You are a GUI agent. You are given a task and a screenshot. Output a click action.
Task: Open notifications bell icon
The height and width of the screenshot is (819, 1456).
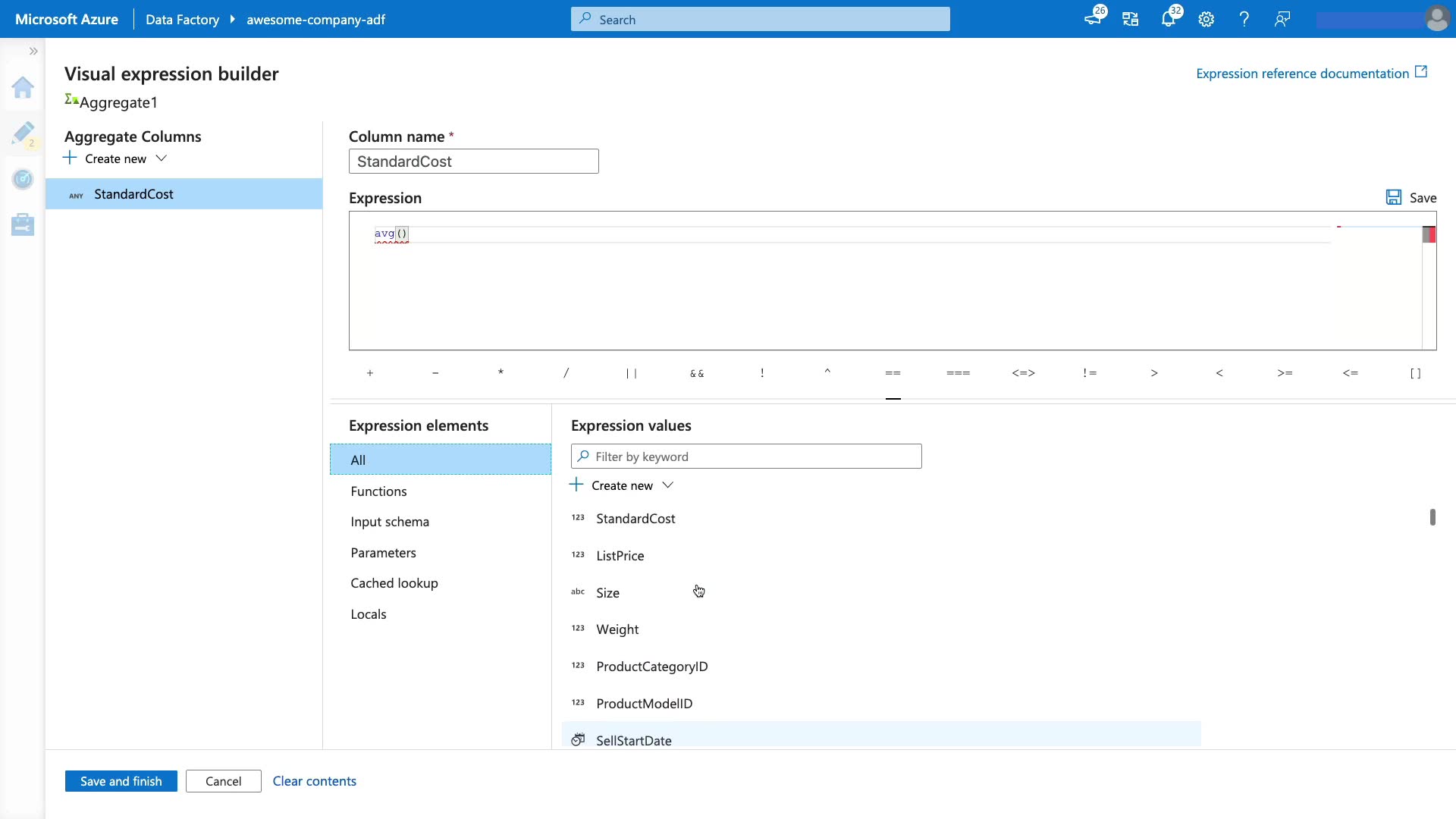(1168, 20)
